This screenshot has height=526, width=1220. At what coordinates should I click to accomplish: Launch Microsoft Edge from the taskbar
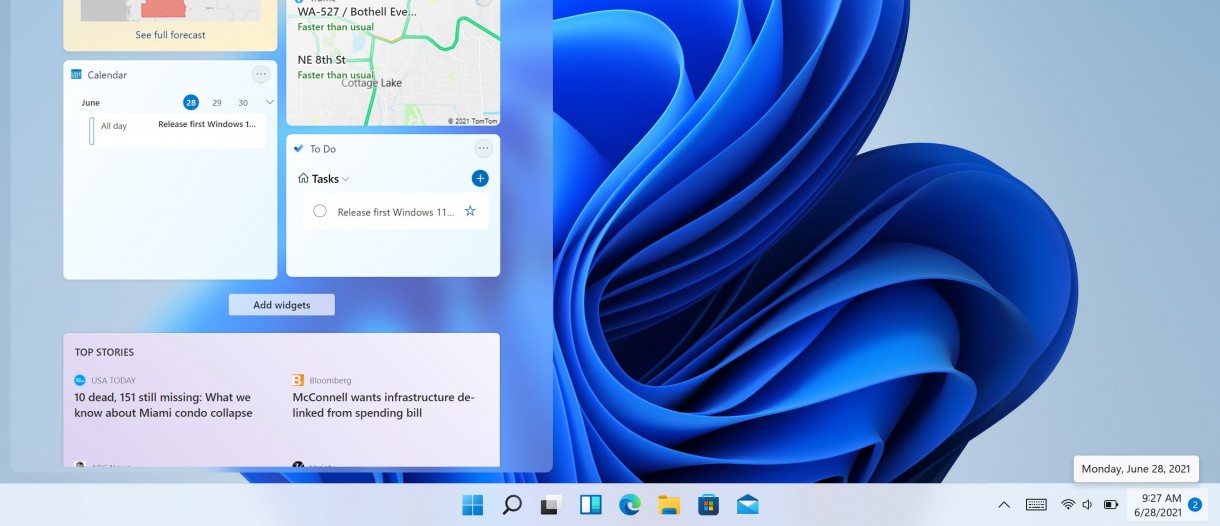tap(629, 505)
